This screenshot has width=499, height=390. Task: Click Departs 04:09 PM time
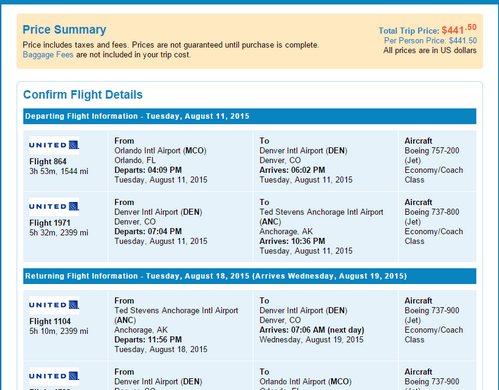point(148,170)
